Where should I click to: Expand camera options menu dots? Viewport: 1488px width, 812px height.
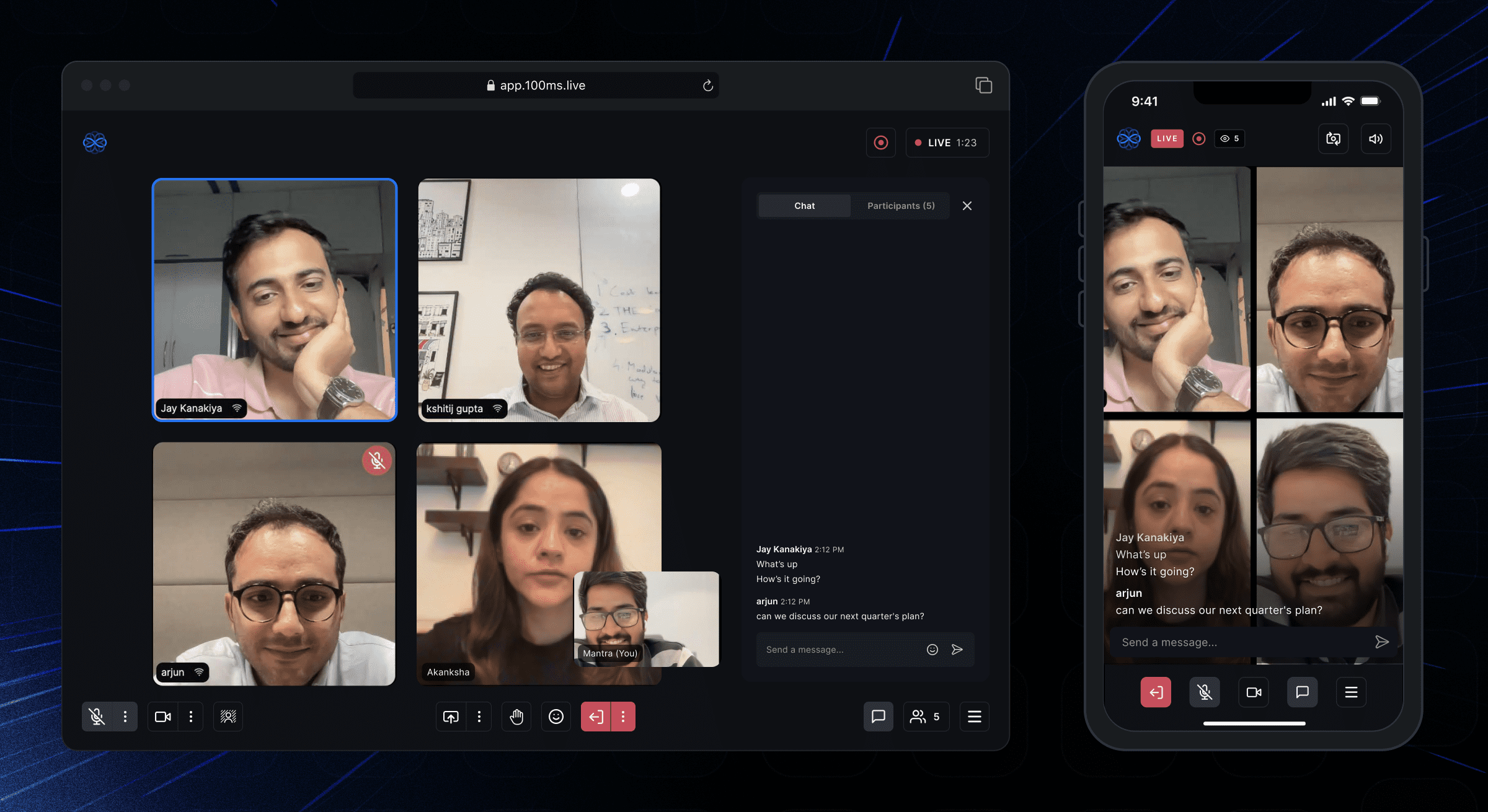(191, 717)
